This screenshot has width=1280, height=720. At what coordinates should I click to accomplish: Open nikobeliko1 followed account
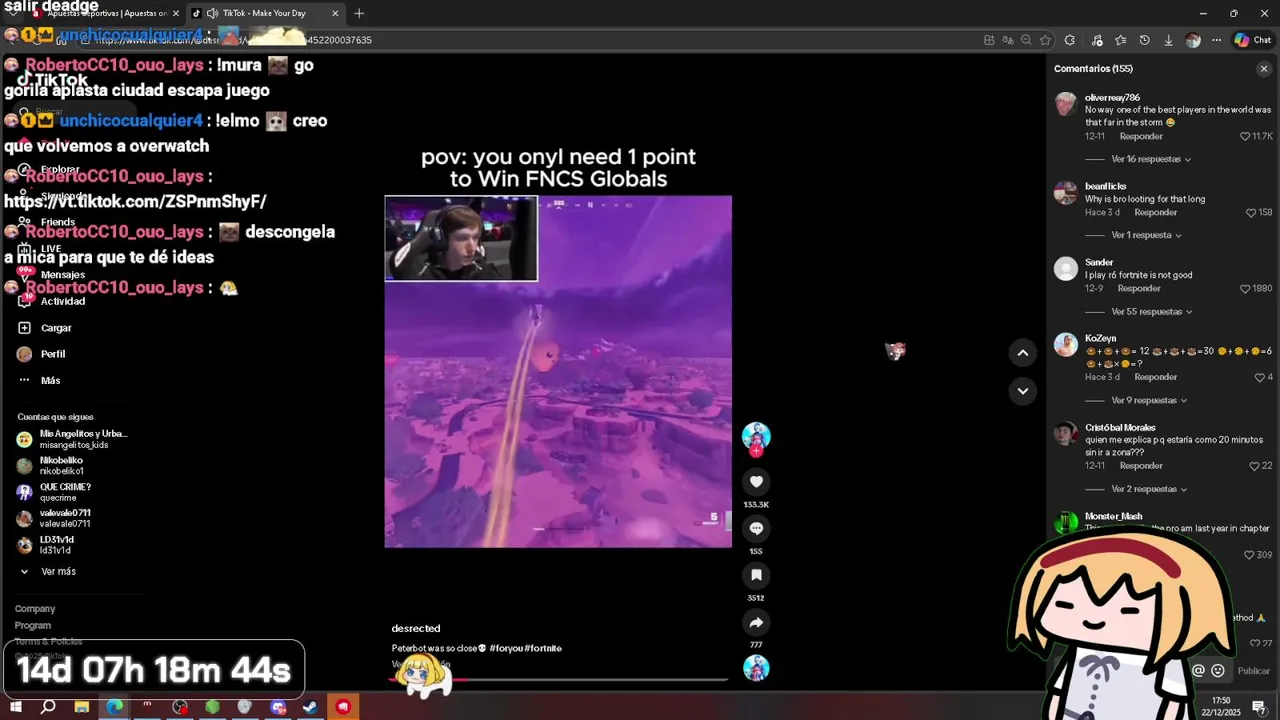pyautogui.click(x=50, y=466)
